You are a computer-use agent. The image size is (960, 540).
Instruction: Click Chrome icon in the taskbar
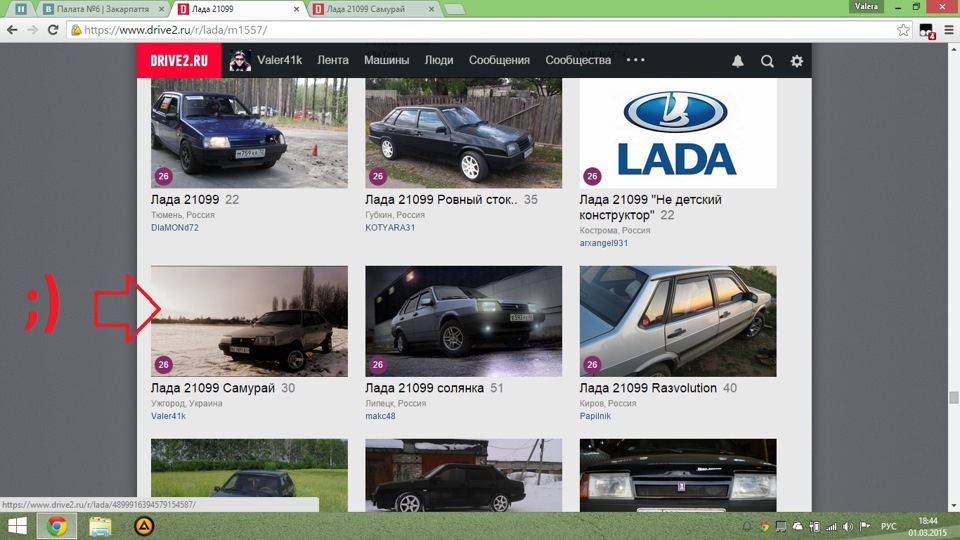pos(57,526)
